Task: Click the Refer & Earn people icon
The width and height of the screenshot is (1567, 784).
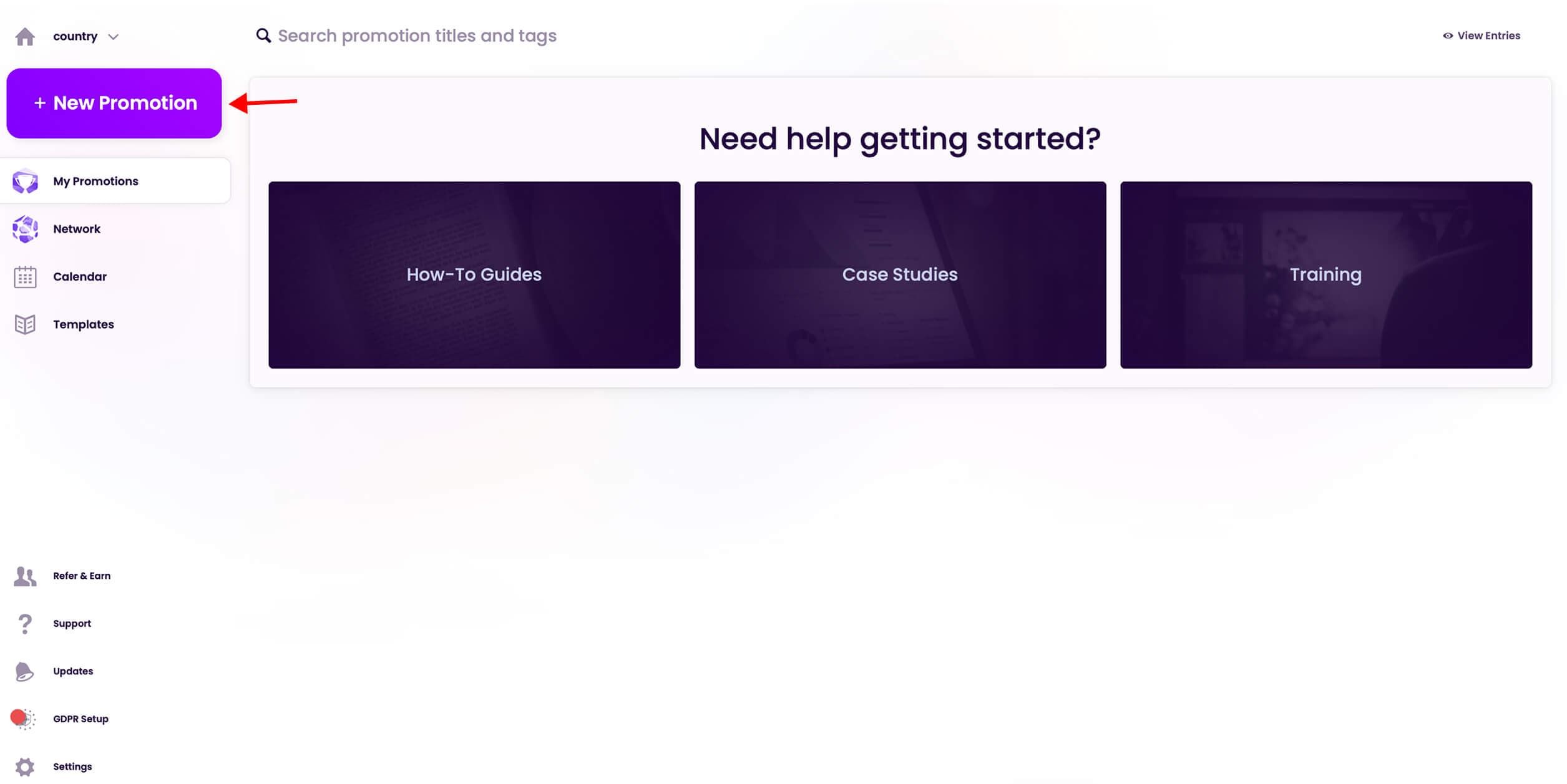Action: [25, 576]
